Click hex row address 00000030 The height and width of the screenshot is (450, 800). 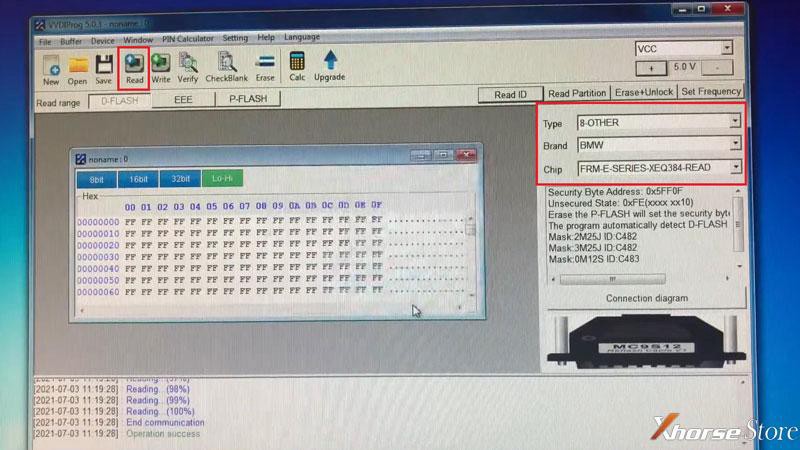point(98,257)
